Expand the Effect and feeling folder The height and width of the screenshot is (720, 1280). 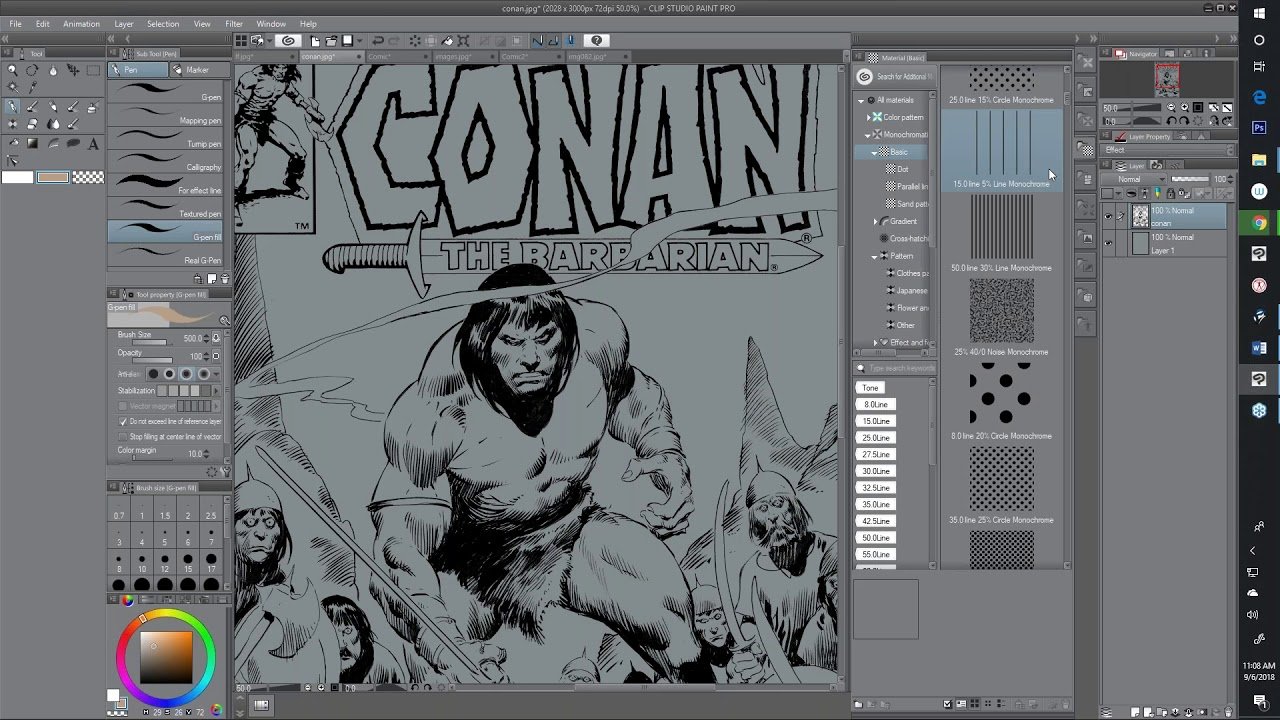pos(875,343)
